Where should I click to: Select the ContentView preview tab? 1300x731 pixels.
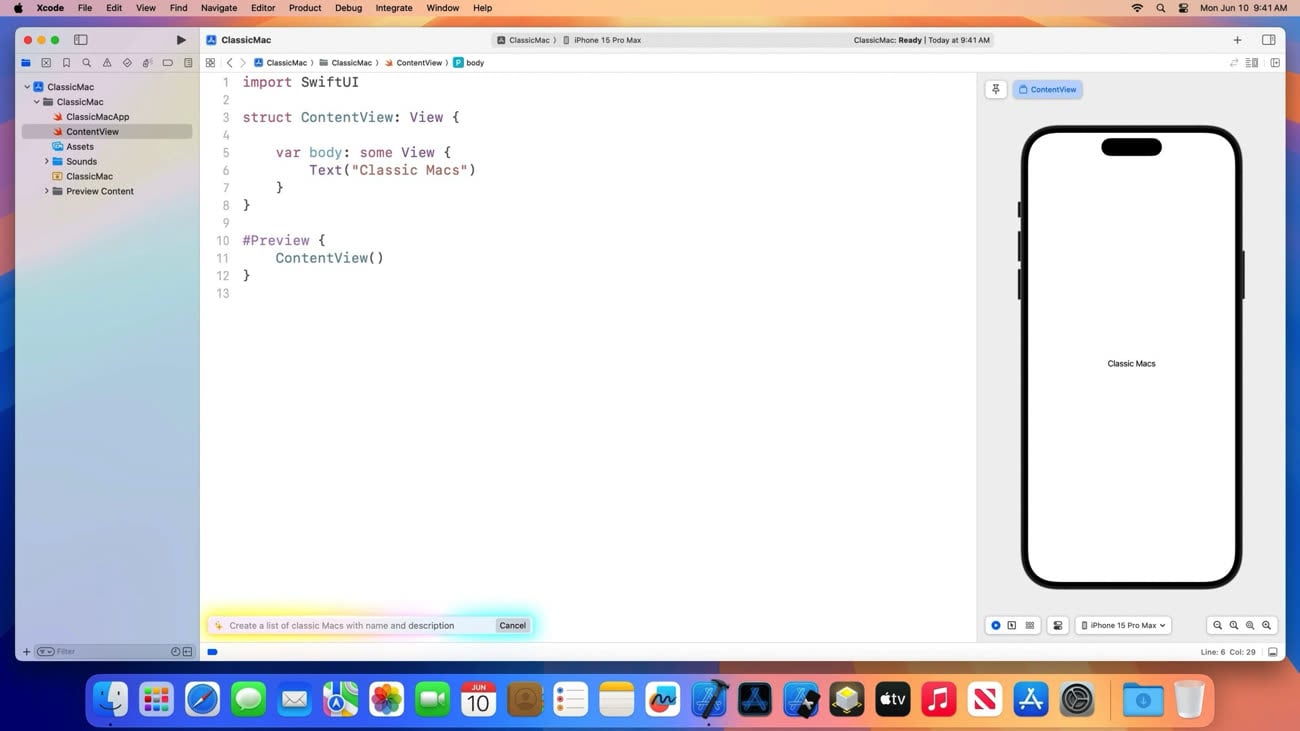tap(1050, 89)
